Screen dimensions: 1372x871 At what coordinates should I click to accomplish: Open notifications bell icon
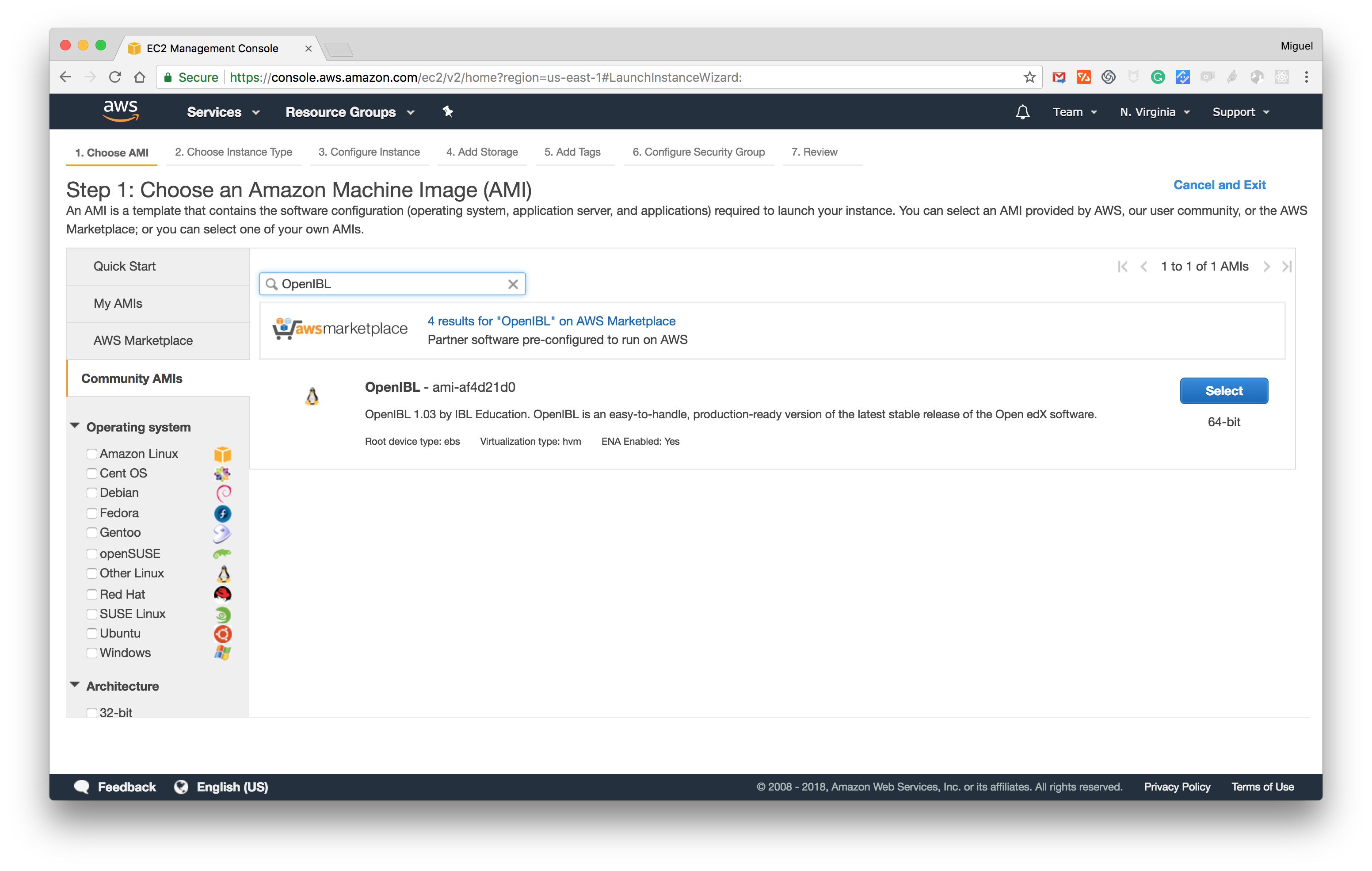[x=1022, y=112]
